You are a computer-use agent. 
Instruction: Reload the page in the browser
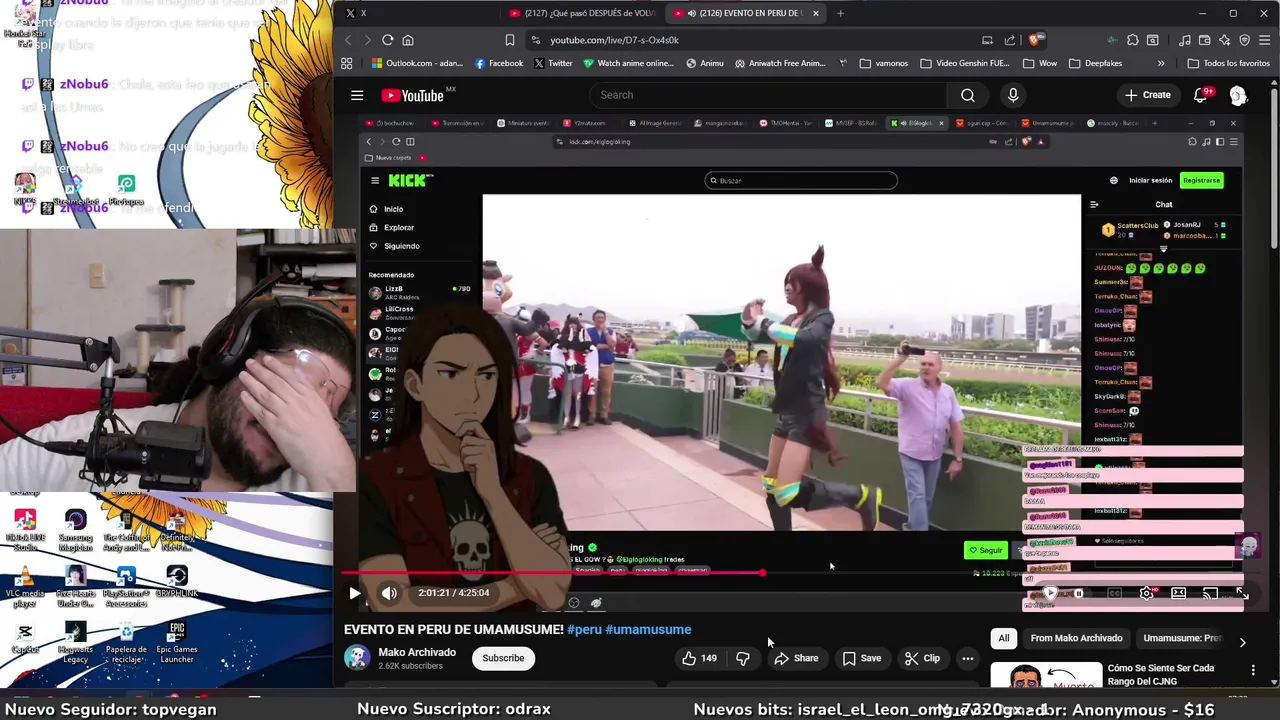[387, 40]
